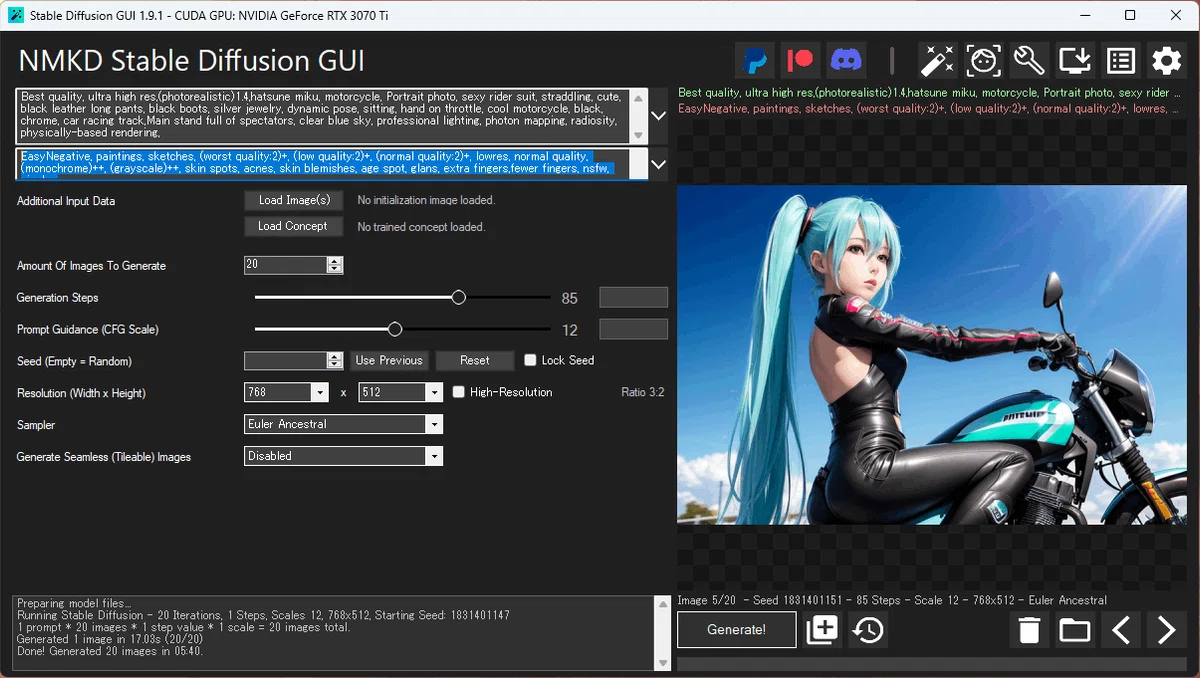Open the model download/installer icon
Image resolution: width=1200 pixels, height=678 pixels.
tap(1075, 61)
